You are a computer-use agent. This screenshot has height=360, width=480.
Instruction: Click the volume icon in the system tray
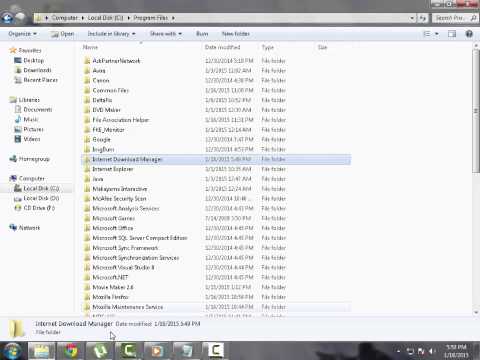point(432,351)
